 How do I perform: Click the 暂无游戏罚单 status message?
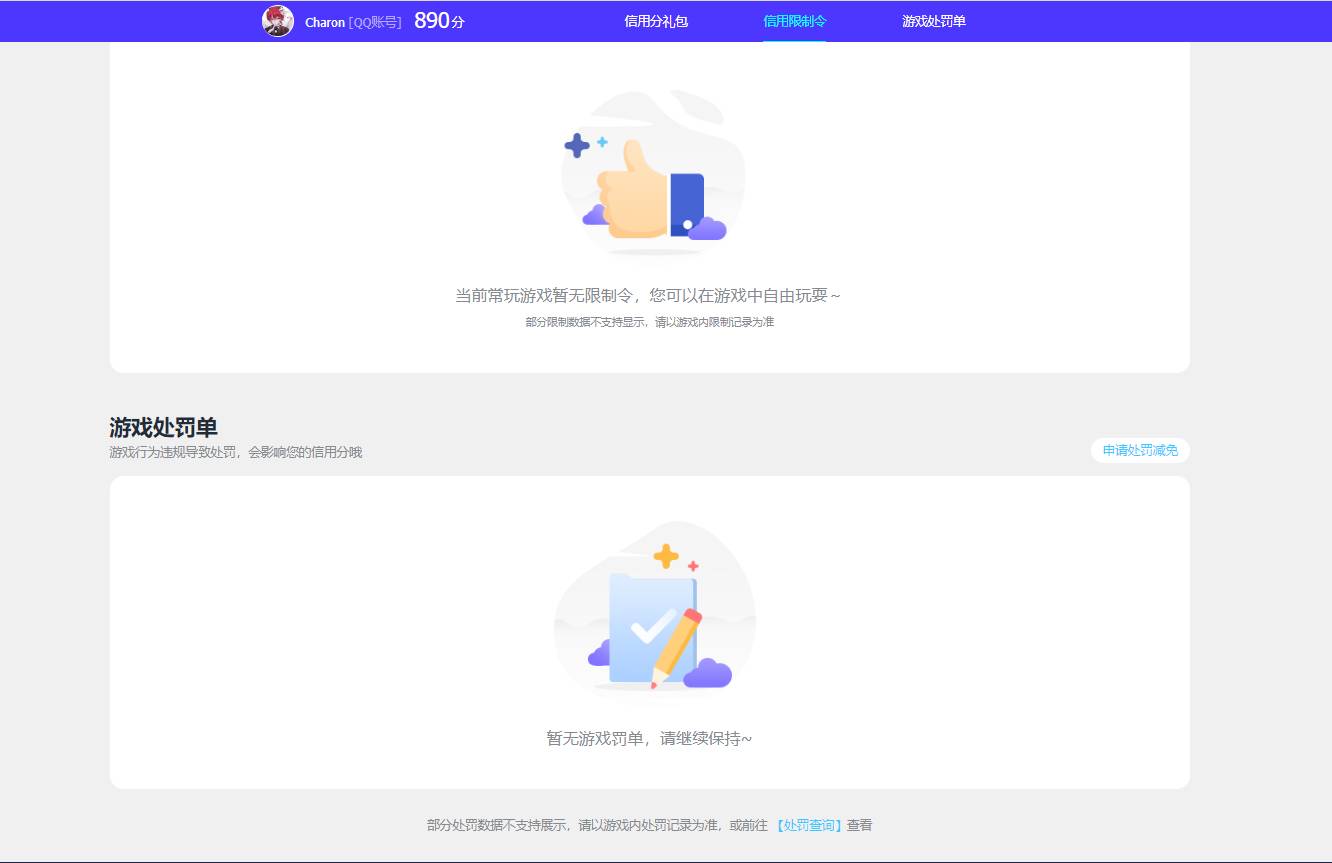(649, 739)
